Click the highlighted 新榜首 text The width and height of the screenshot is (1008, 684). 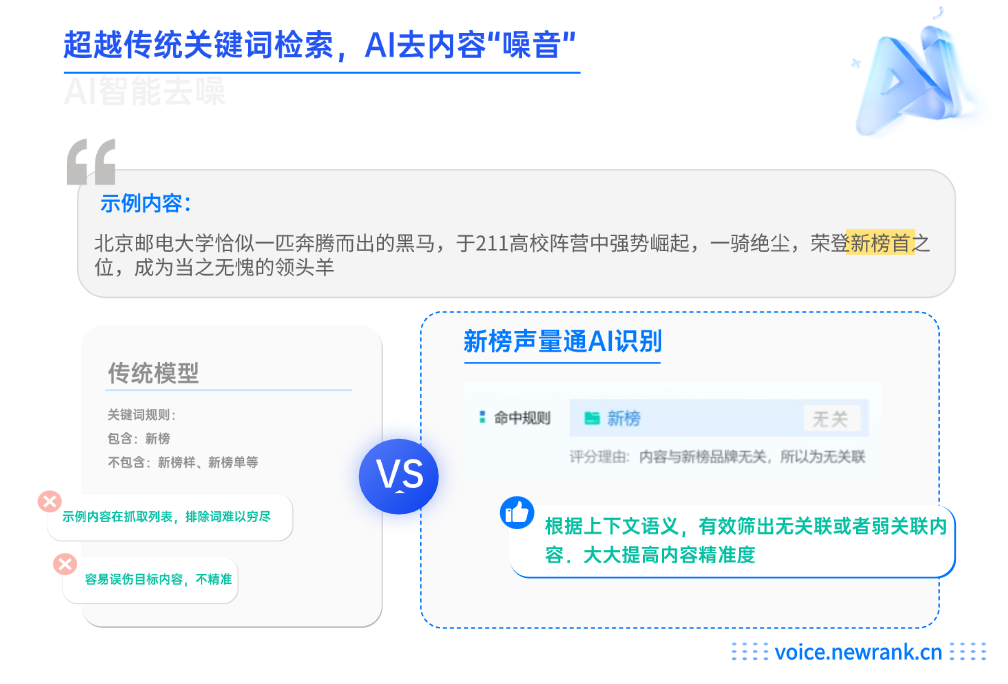click(880, 243)
